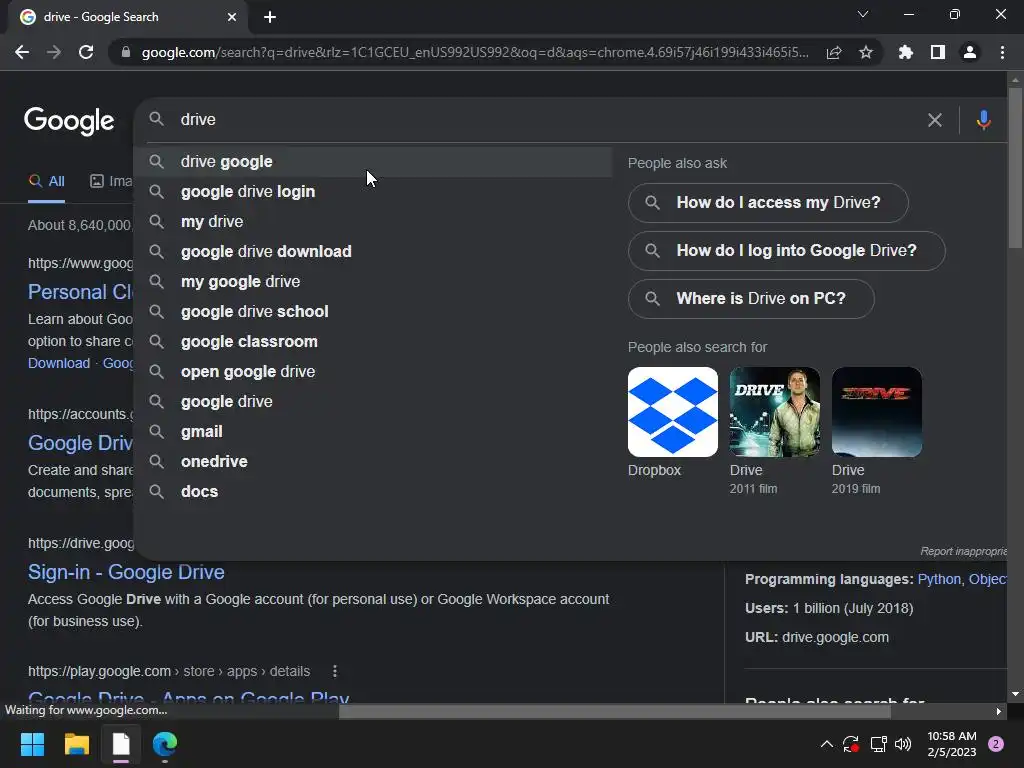
Task: Toggle the Chrome side panel
Action: coord(938,52)
